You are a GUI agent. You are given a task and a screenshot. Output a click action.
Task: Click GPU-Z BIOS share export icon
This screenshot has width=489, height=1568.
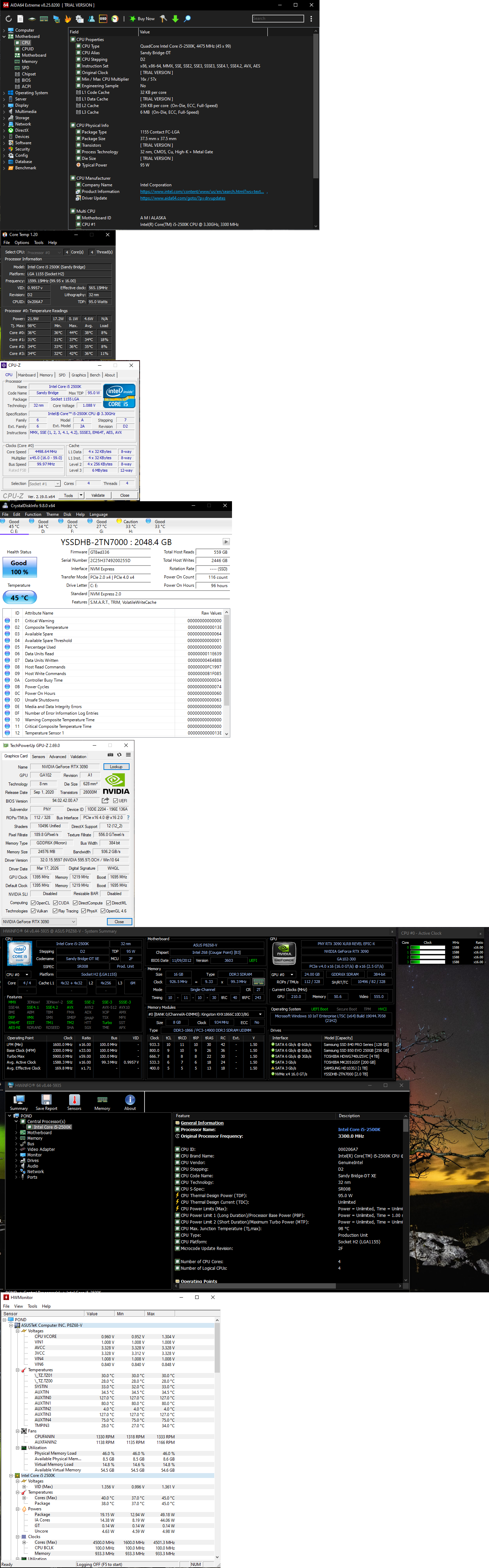[105, 801]
